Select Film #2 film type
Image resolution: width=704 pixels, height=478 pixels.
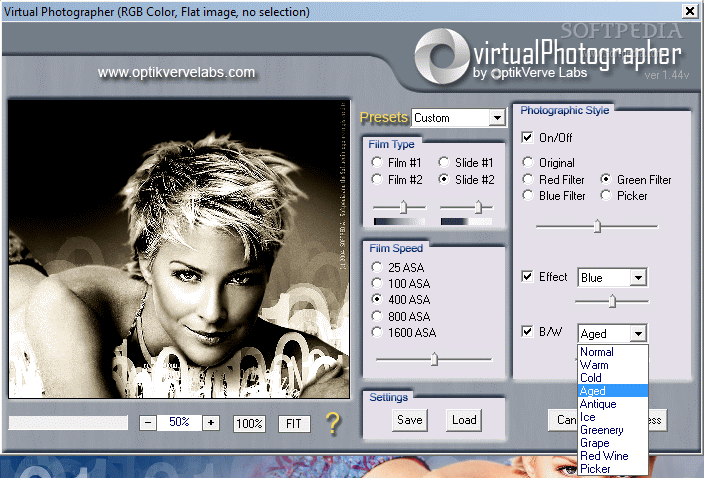click(376, 180)
